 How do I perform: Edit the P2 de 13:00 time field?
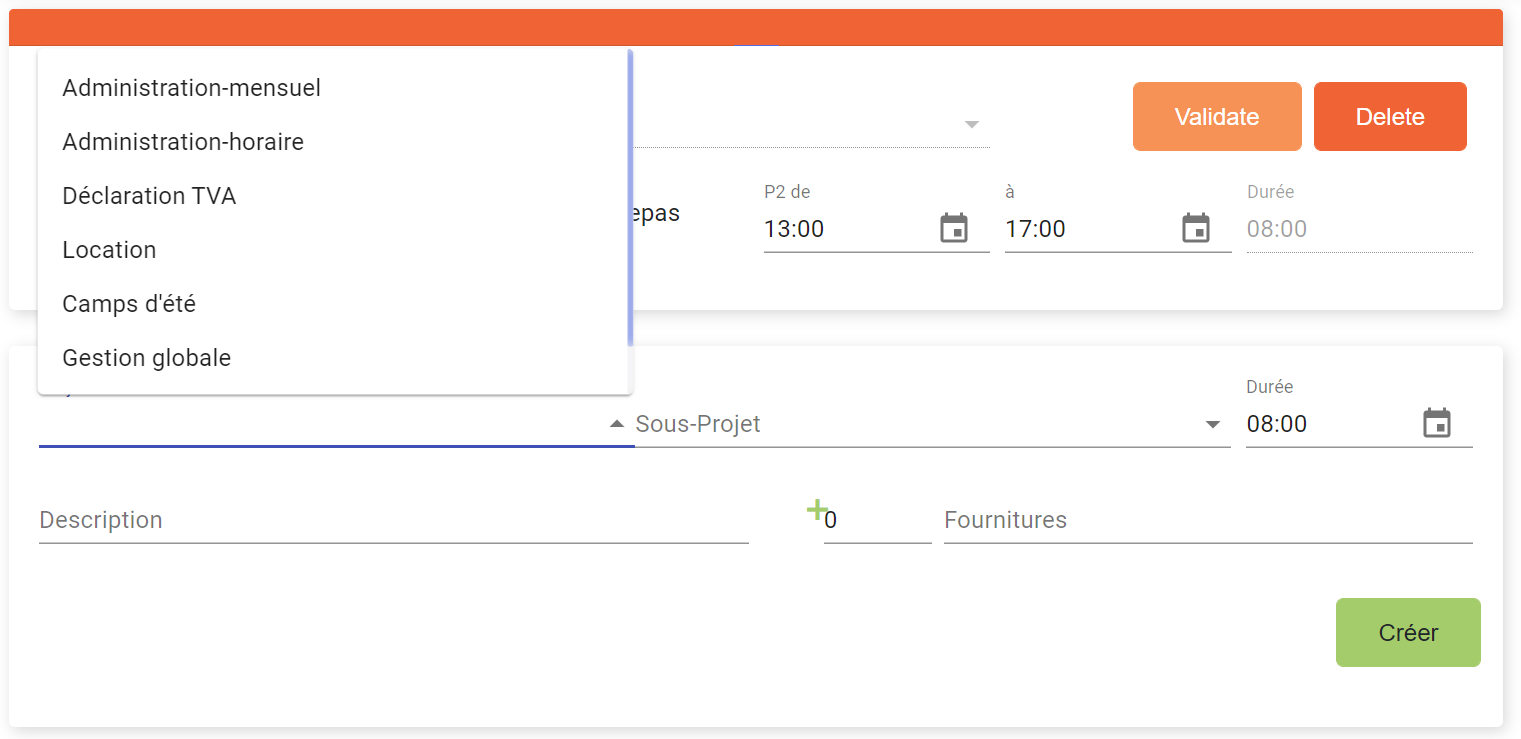tap(845, 229)
